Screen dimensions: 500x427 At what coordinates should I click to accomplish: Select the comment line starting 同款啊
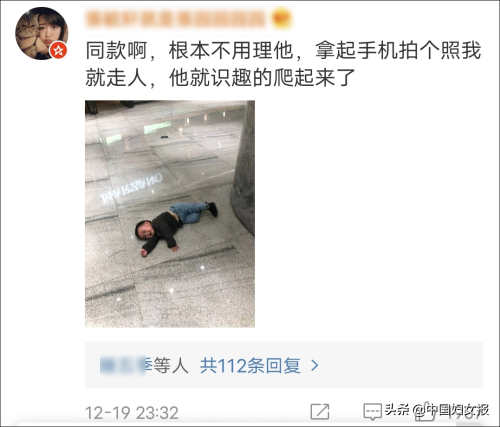[x=283, y=50]
